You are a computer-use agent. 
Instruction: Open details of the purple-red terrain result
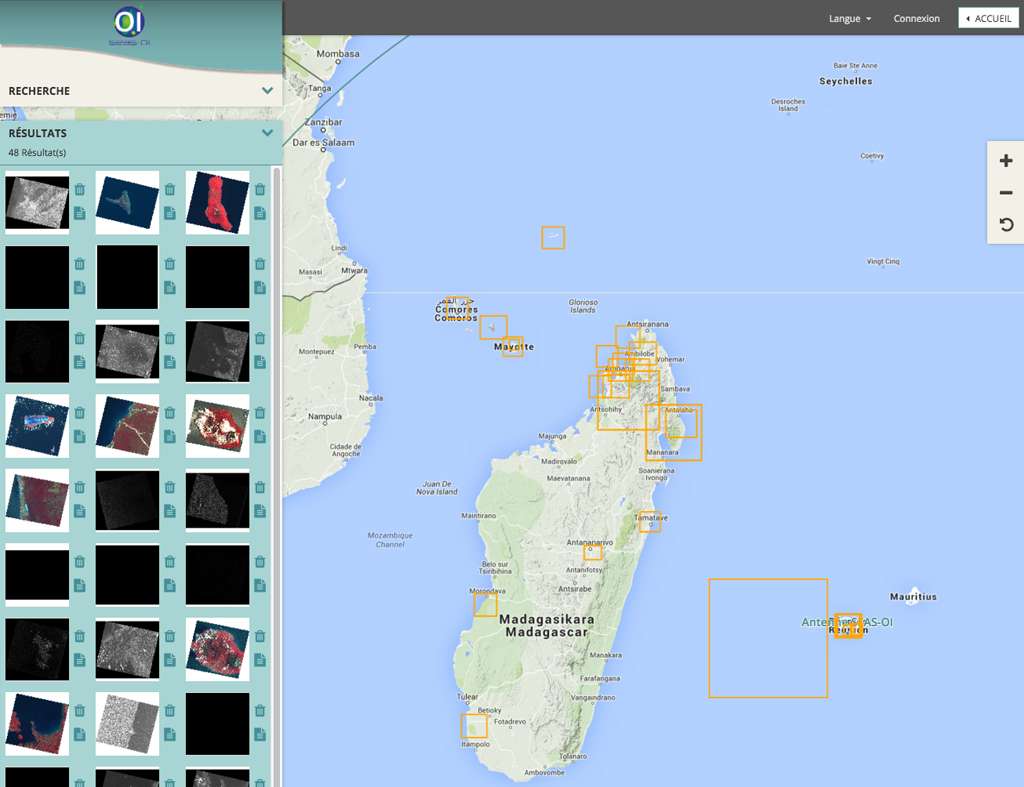click(80, 511)
